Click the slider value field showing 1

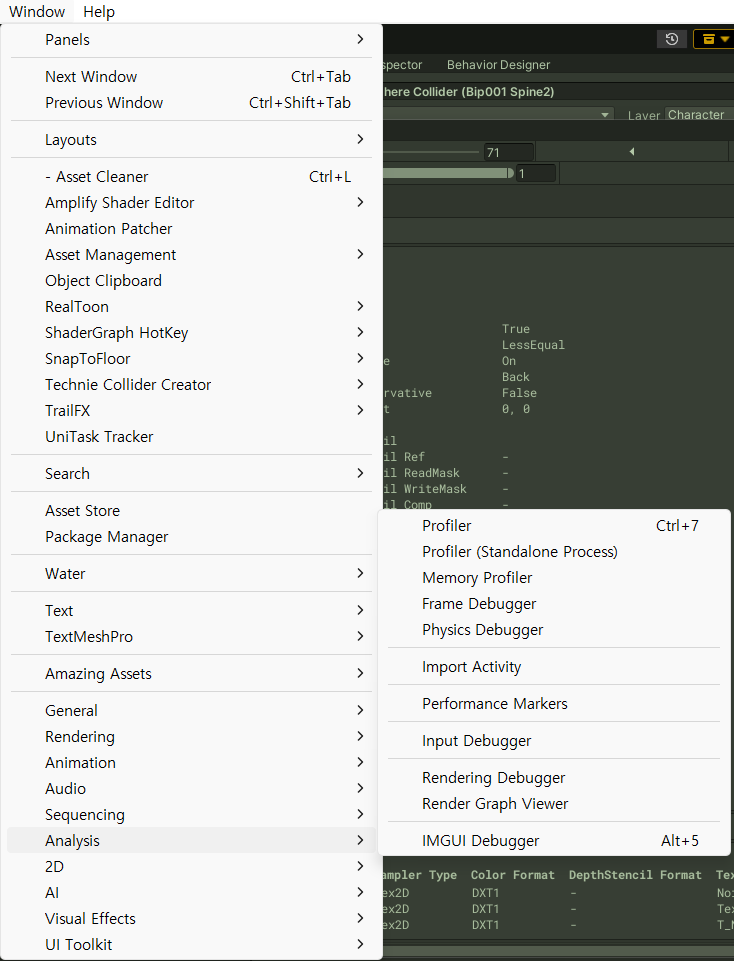[x=536, y=173]
